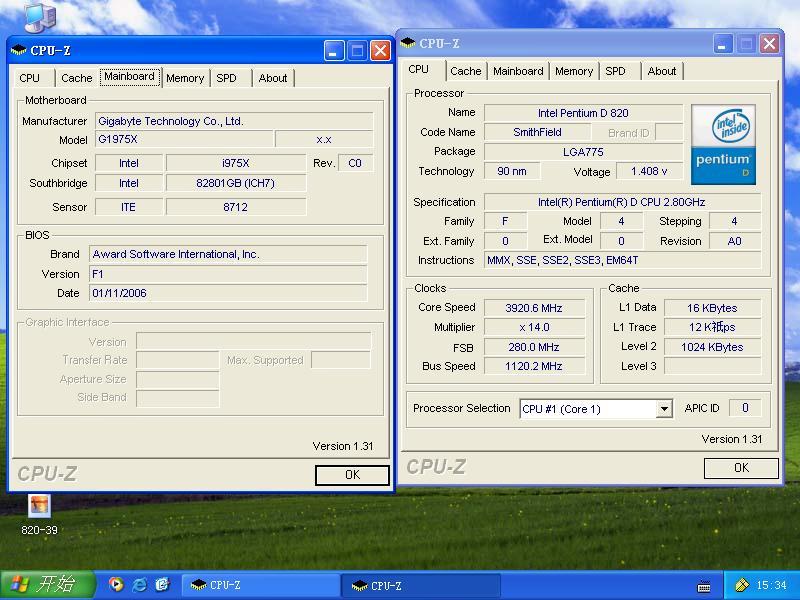Minimize the left CPU-Z window

pos(334,51)
